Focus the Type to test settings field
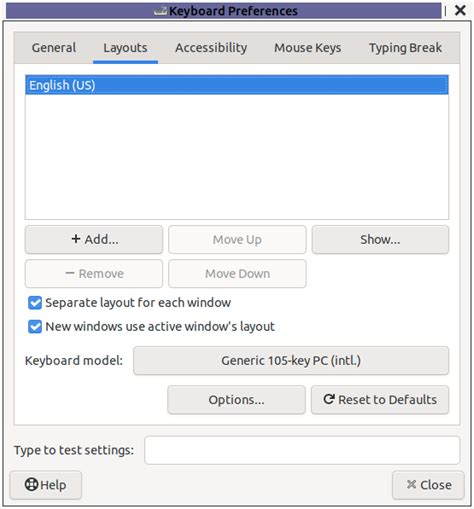 (302, 450)
